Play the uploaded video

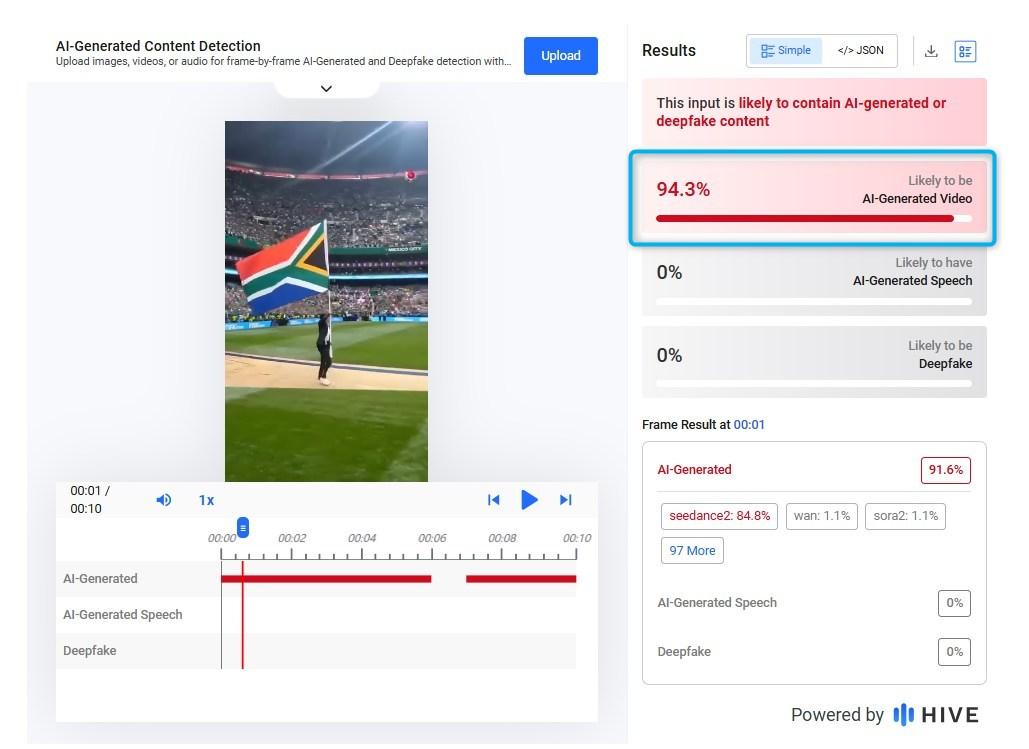pyautogui.click(x=529, y=500)
